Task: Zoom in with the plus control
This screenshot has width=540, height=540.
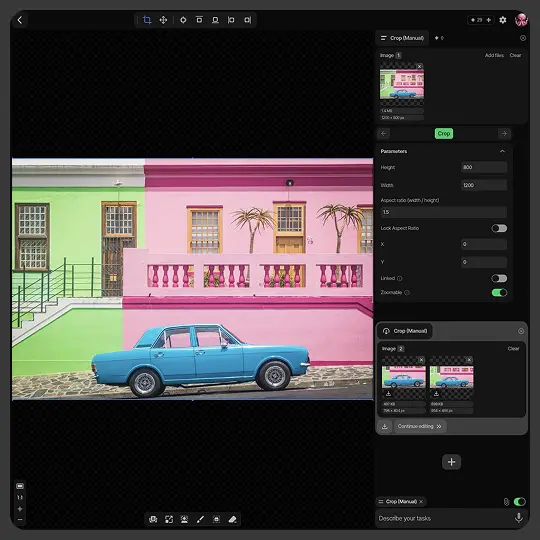Action: (x=20, y=509)
